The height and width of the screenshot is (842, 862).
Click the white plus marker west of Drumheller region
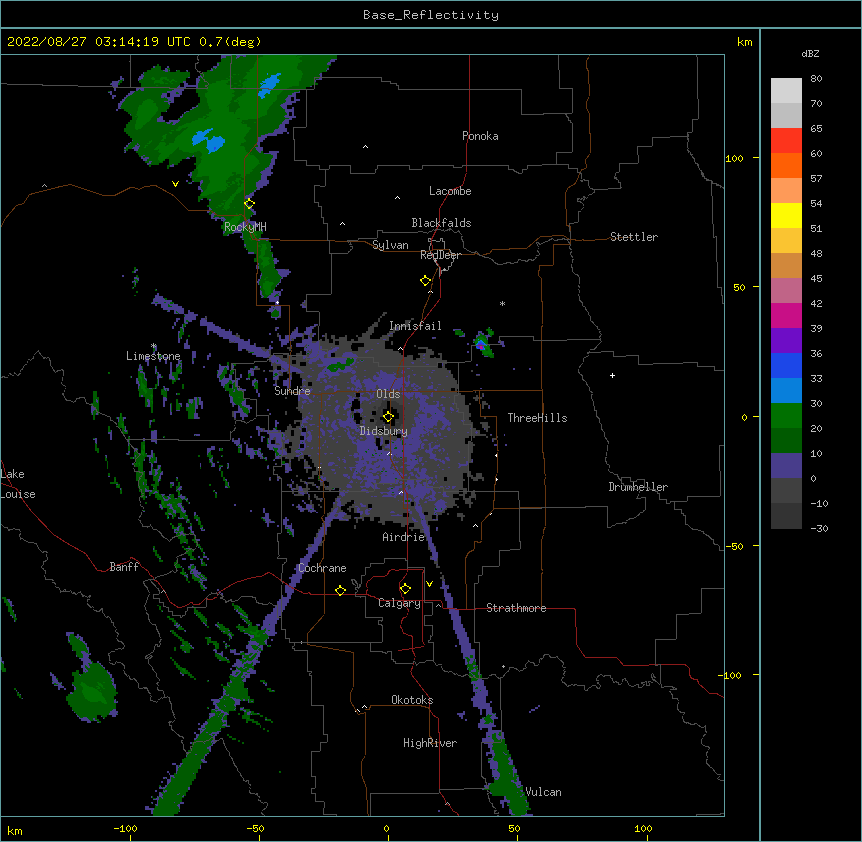(612, 375)
